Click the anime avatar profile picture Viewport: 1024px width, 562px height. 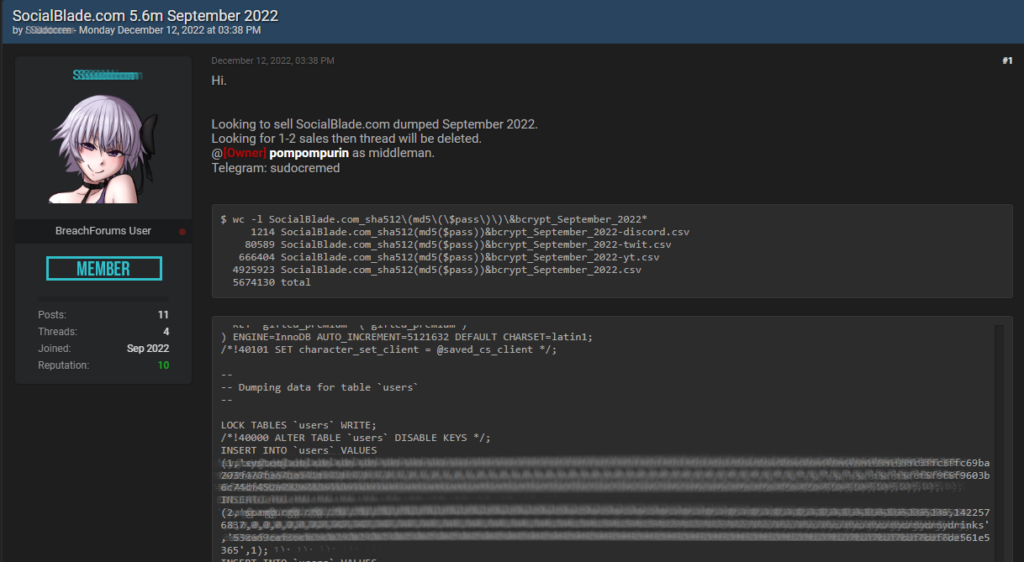[104, 149]
